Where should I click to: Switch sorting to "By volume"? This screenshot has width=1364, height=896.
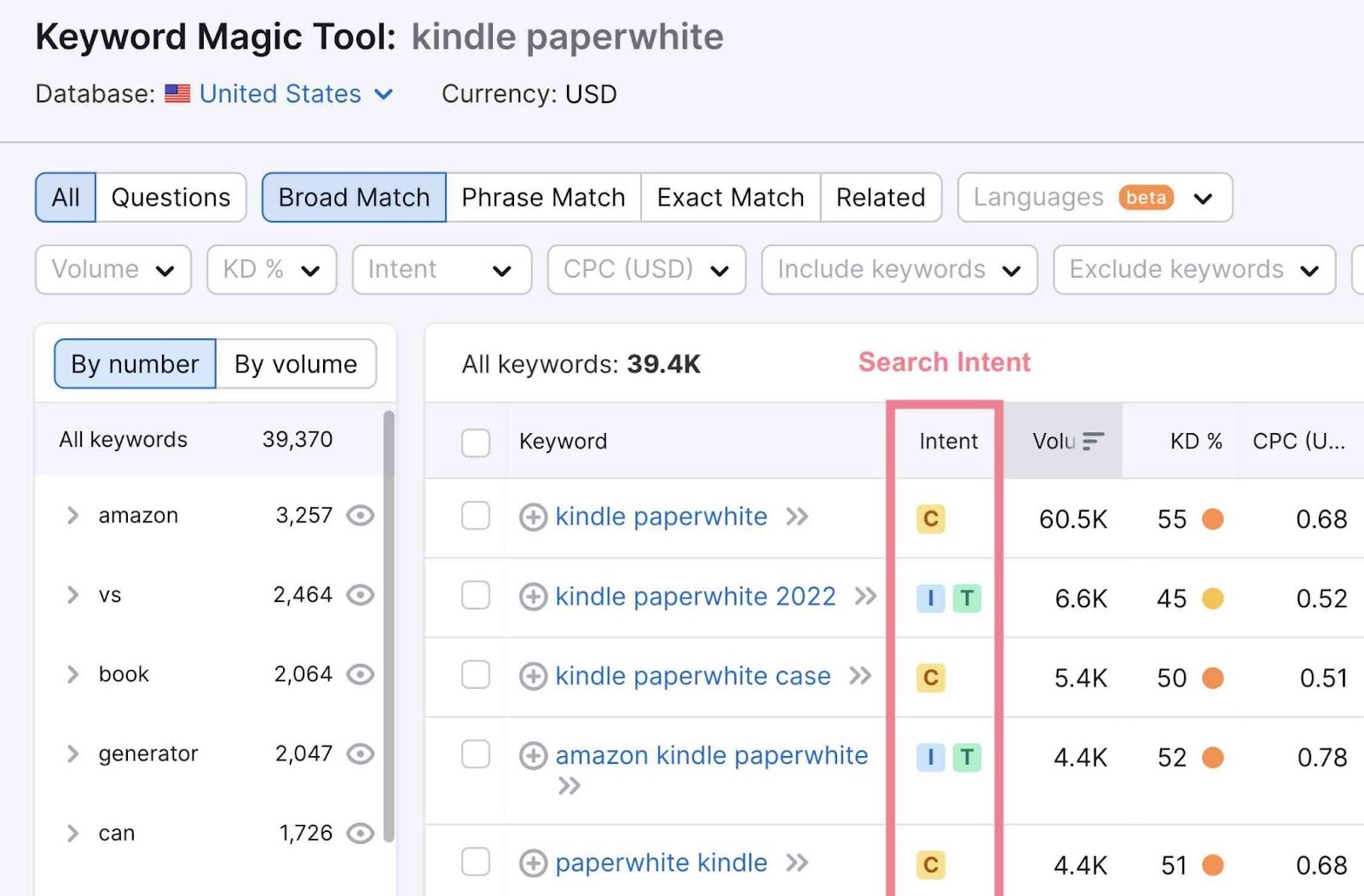[x=295, y=364]
